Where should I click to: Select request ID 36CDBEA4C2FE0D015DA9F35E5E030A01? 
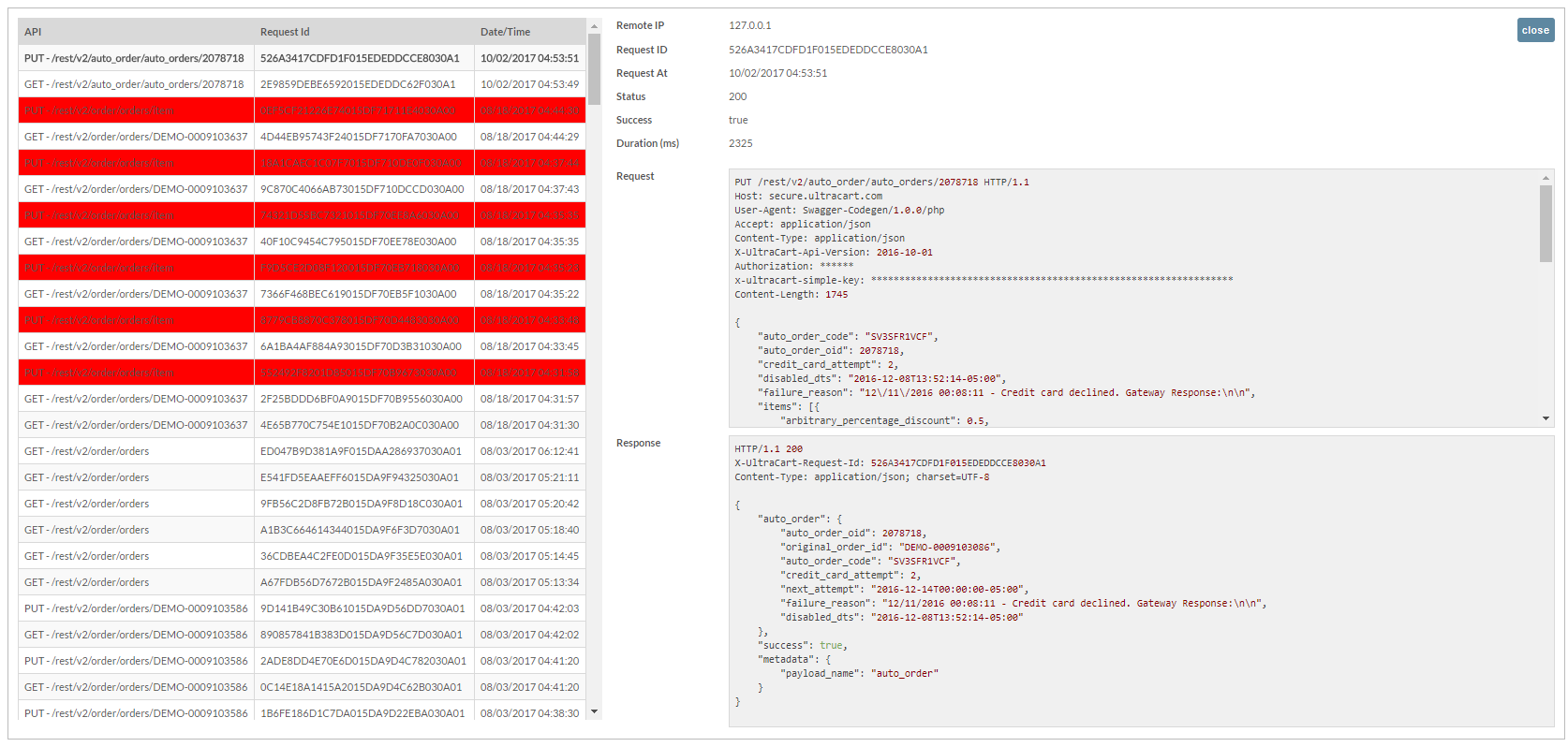[303, 556]
